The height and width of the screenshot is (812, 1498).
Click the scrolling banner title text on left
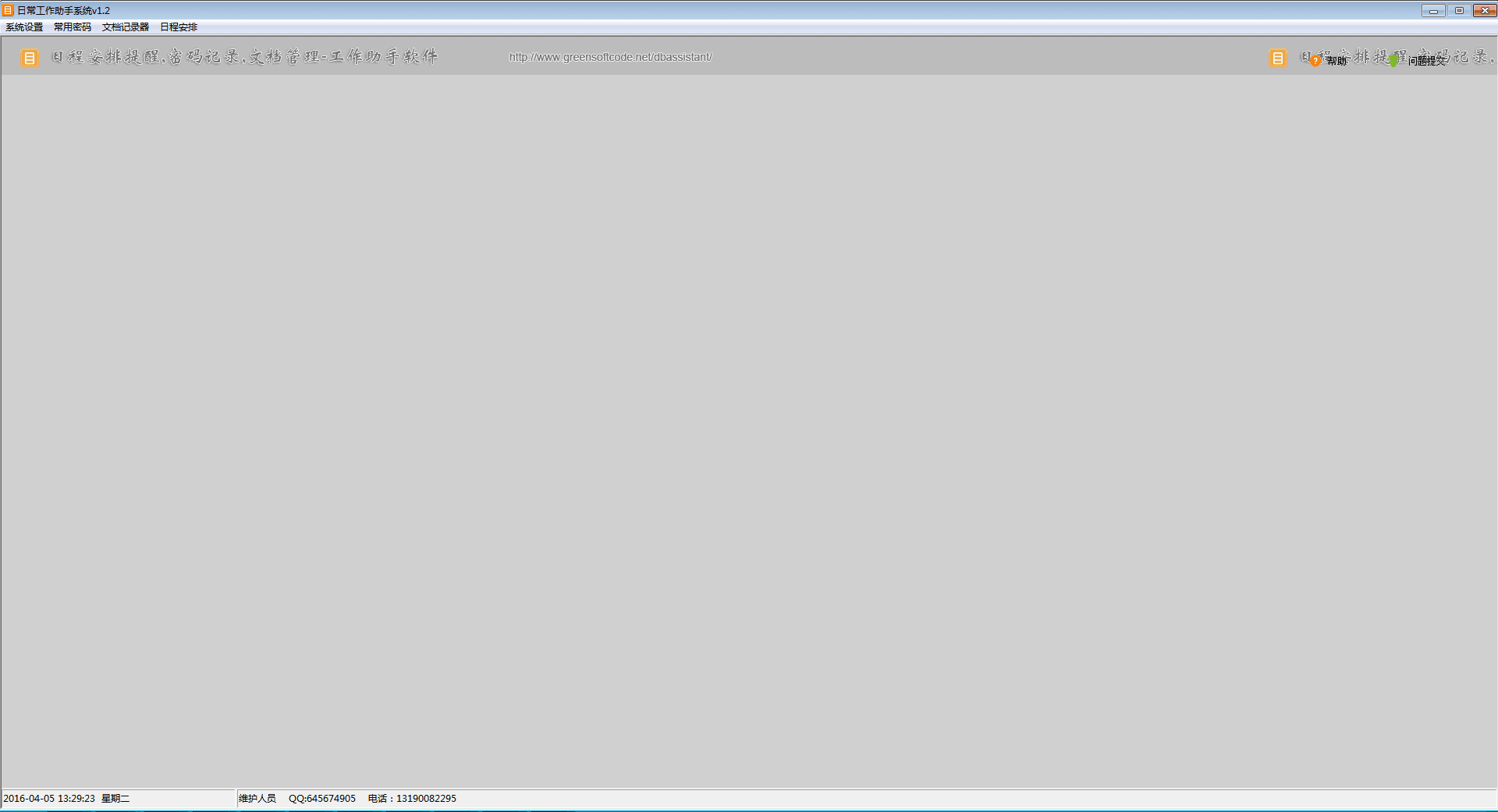pos(244,57)
